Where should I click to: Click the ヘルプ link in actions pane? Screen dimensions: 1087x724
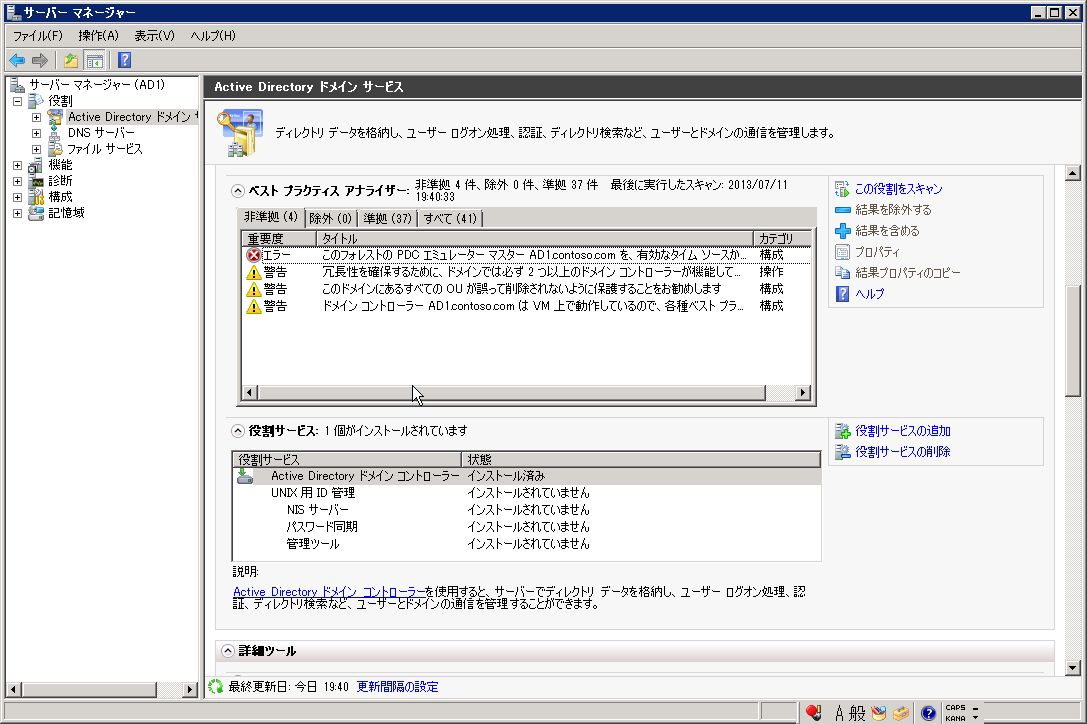point(869,294)
